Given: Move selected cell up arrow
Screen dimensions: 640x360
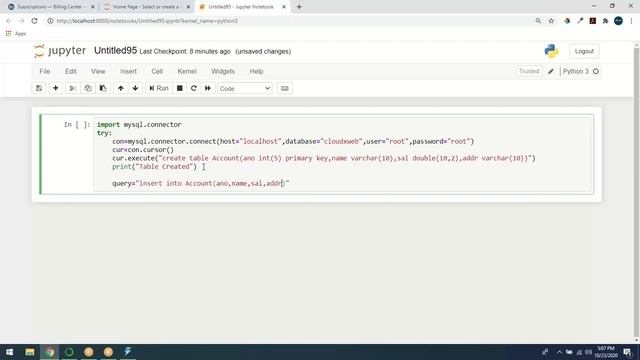Looking at the screenshot, I should [x=120, y=88].
